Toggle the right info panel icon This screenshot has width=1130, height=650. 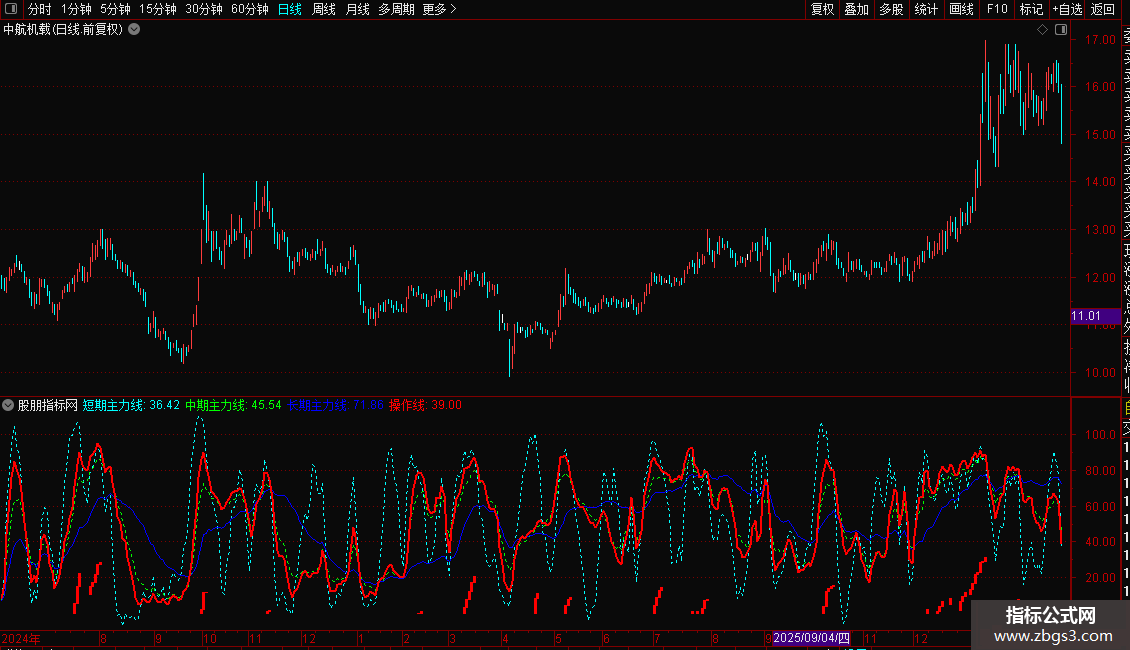pyautogui.click(x=1061, y=30)
